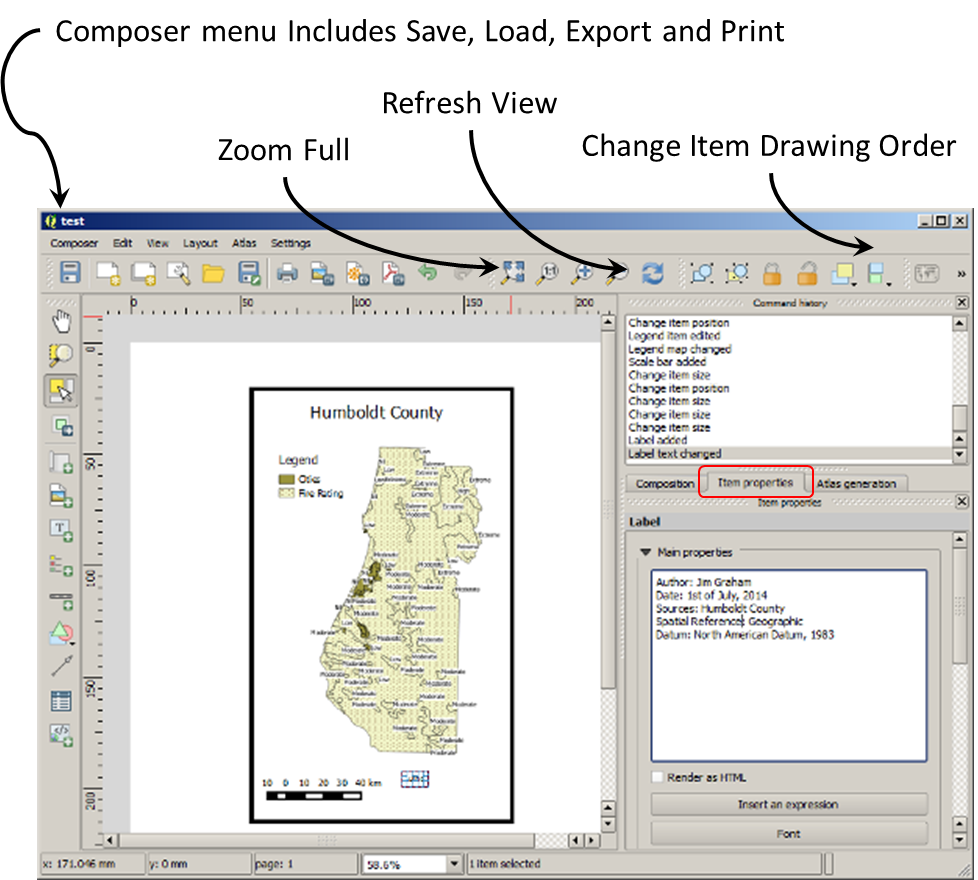Collapse the Main properties section
Screen dimensions: 978x880
tap(646, 552)
